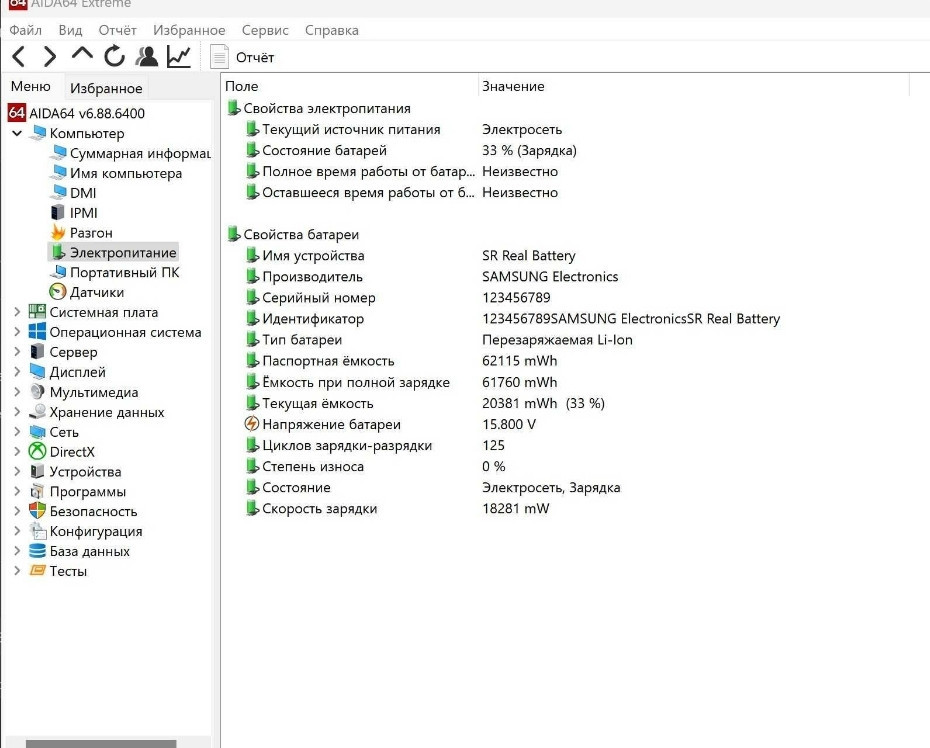
Task: Click the Поле column header
Action: coord(242,86)
